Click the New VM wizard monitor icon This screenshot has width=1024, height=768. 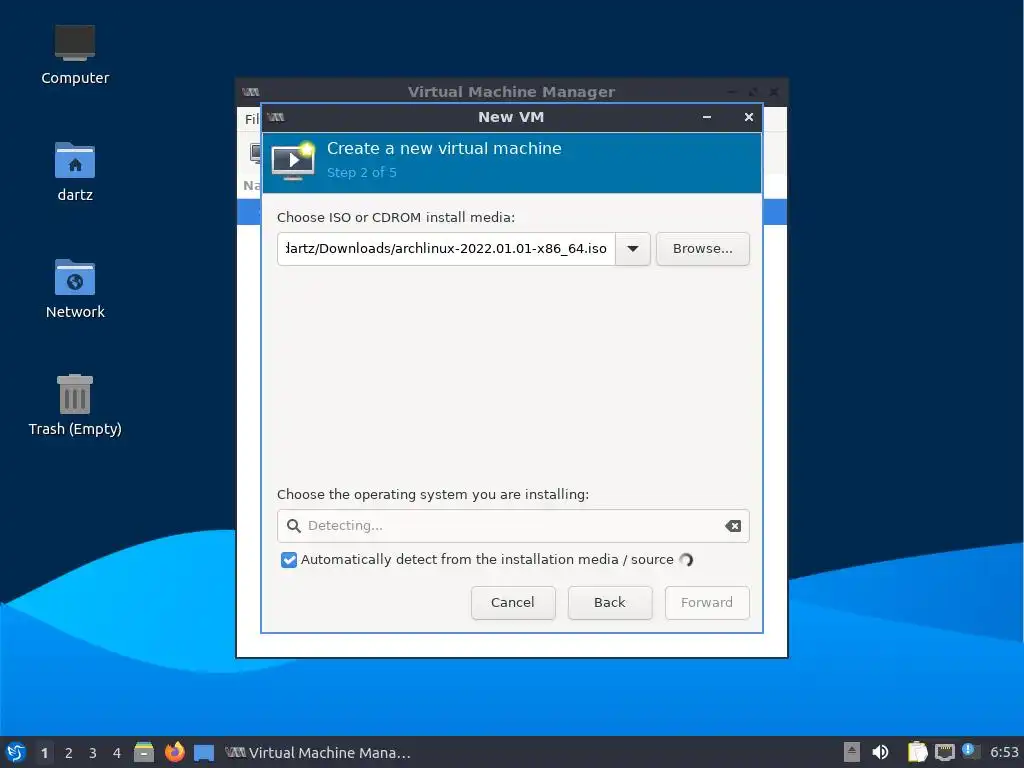(293, 161)
